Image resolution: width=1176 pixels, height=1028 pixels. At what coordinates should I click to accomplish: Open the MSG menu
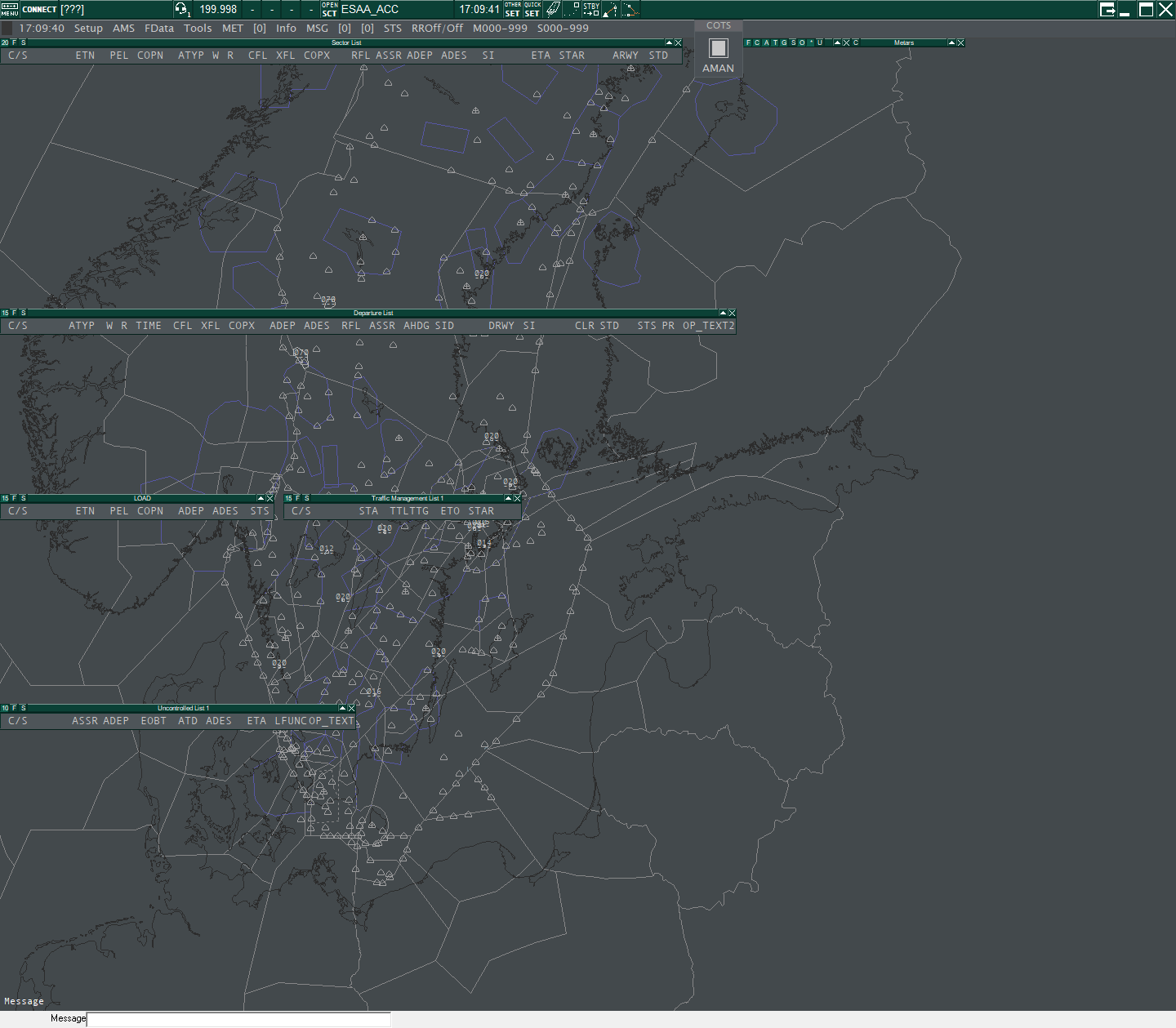tap(317, 28)
